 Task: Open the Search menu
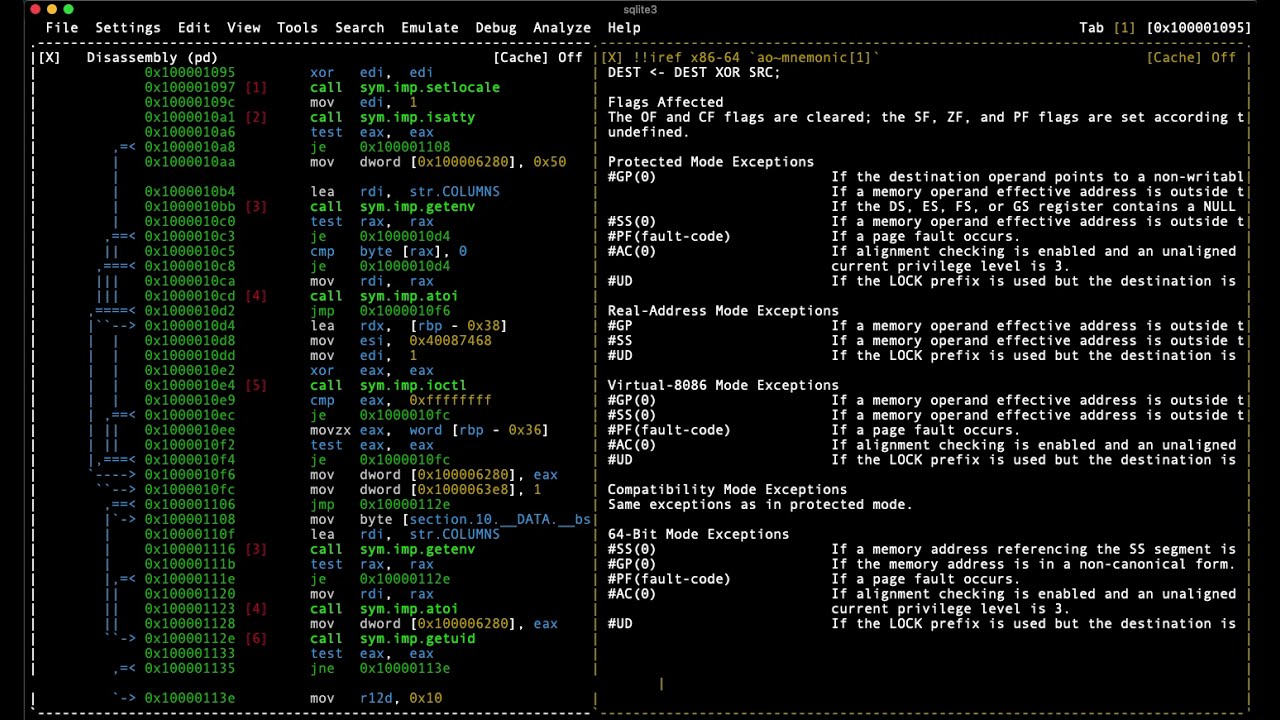click(360, 28)
